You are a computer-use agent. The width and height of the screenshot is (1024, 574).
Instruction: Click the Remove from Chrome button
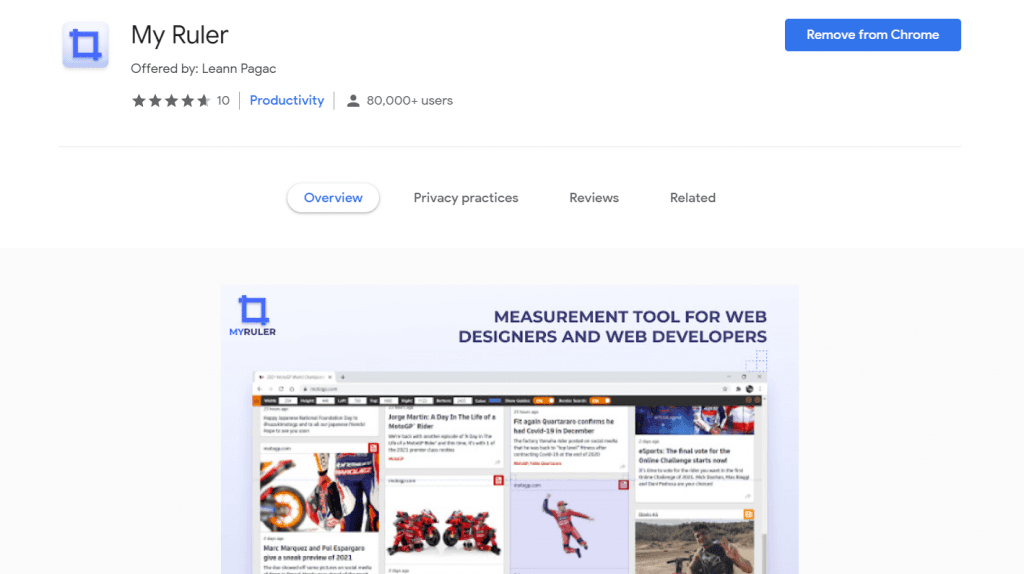coord(872,35)
